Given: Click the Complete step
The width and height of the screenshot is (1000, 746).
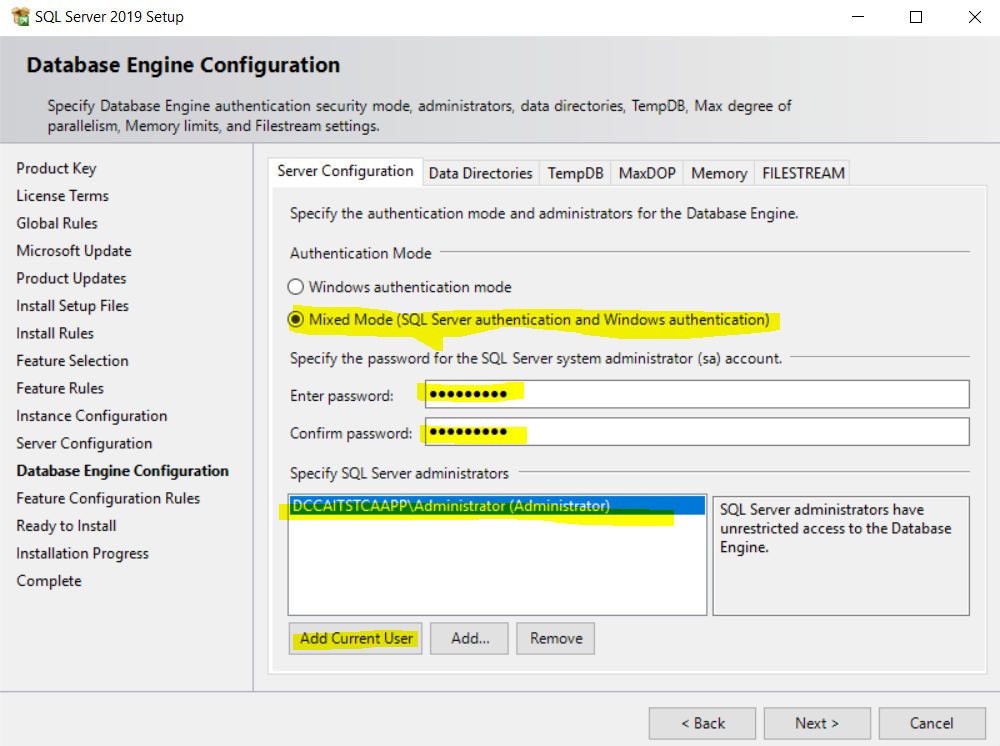Looking at the screenshot, I should [x=49, y=580].
